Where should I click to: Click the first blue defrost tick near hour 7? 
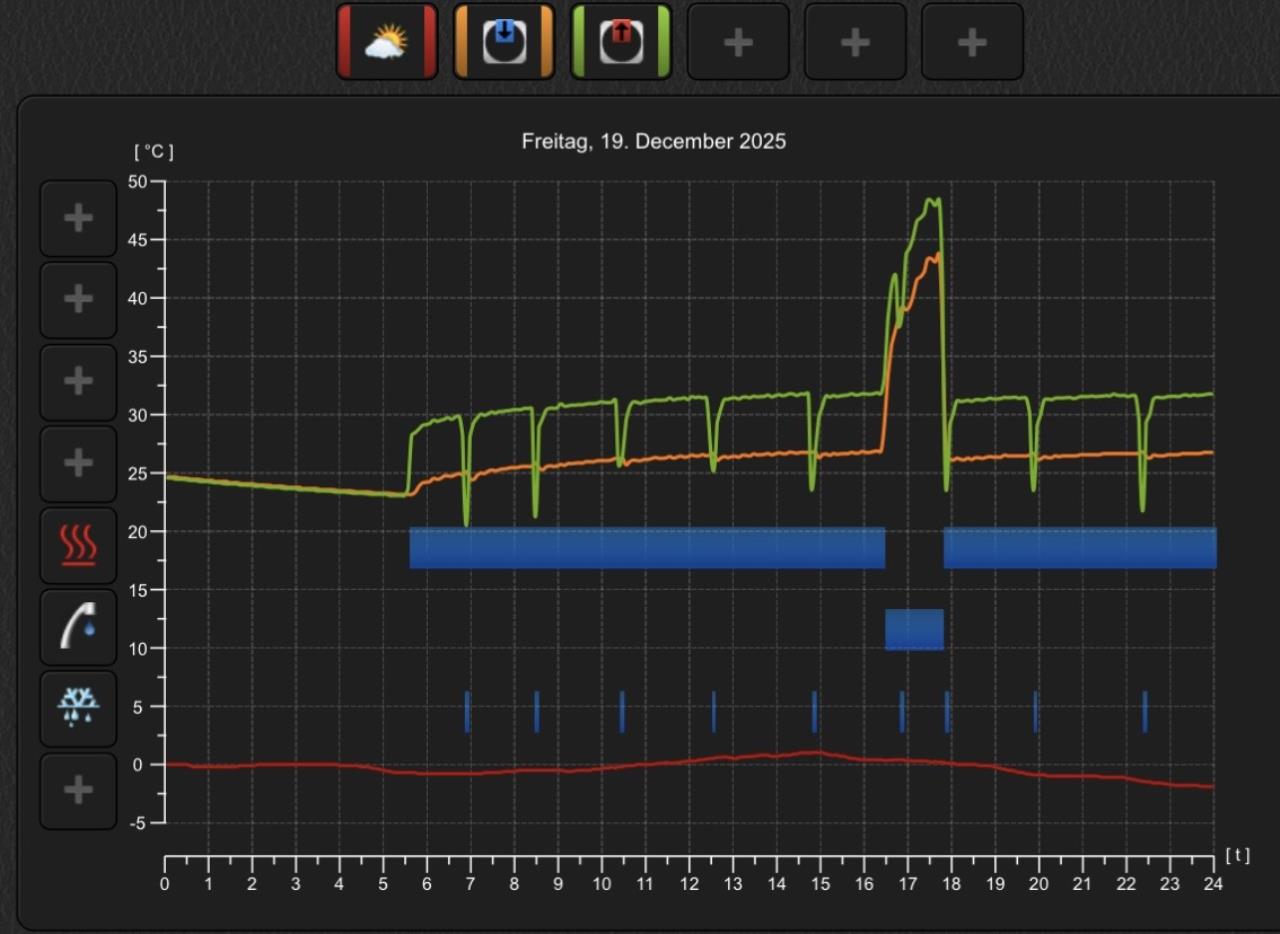point(467,711)
